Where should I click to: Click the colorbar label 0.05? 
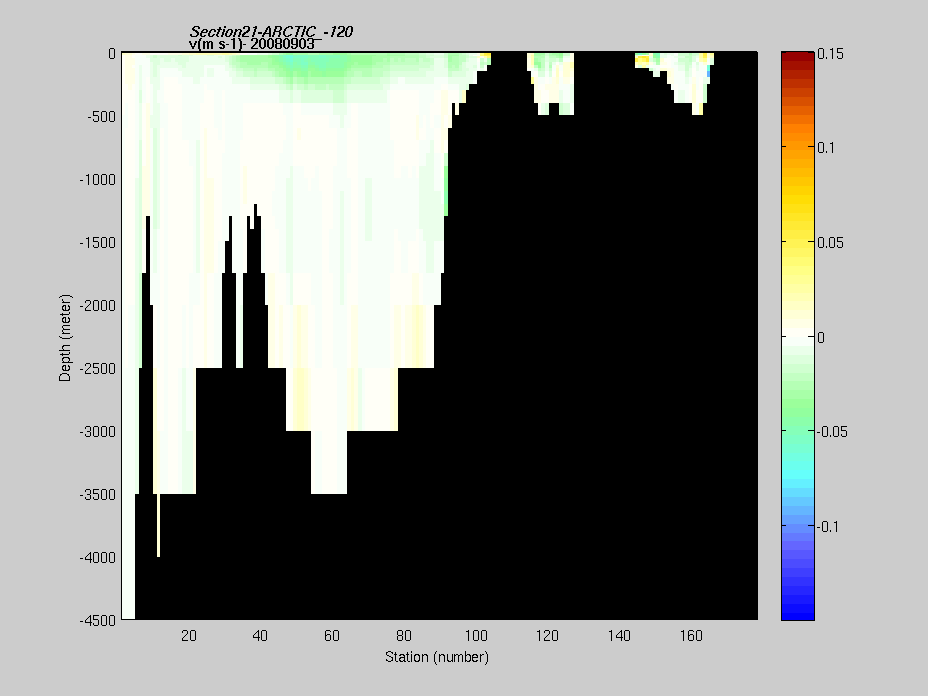[830, 243]
